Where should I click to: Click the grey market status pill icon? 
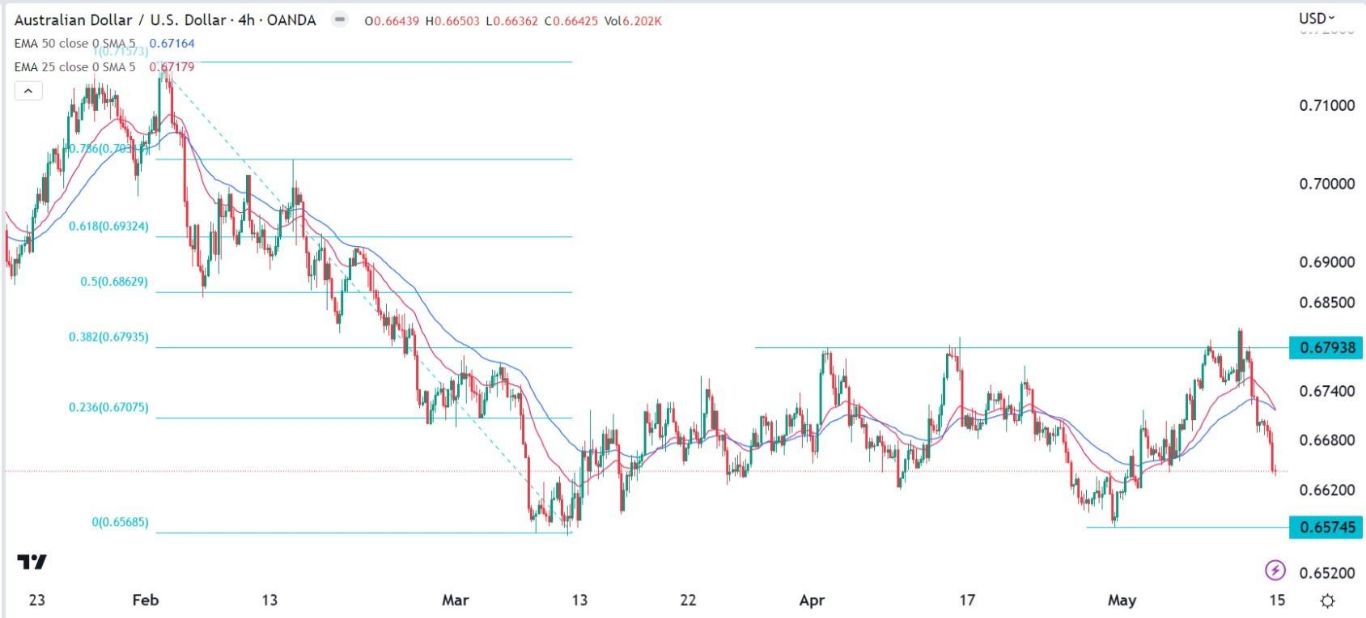click(x=340, y=20)
